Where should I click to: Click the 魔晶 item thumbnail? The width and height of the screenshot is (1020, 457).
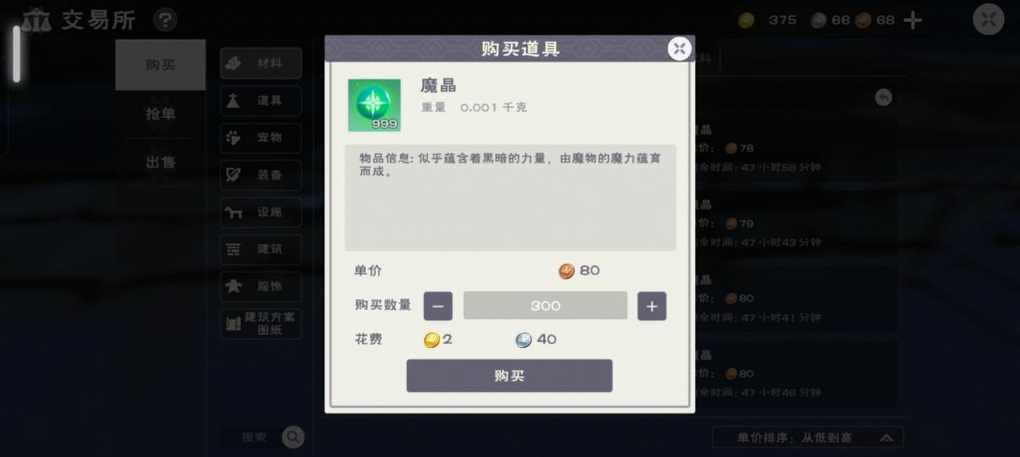[x=374, y=105]
